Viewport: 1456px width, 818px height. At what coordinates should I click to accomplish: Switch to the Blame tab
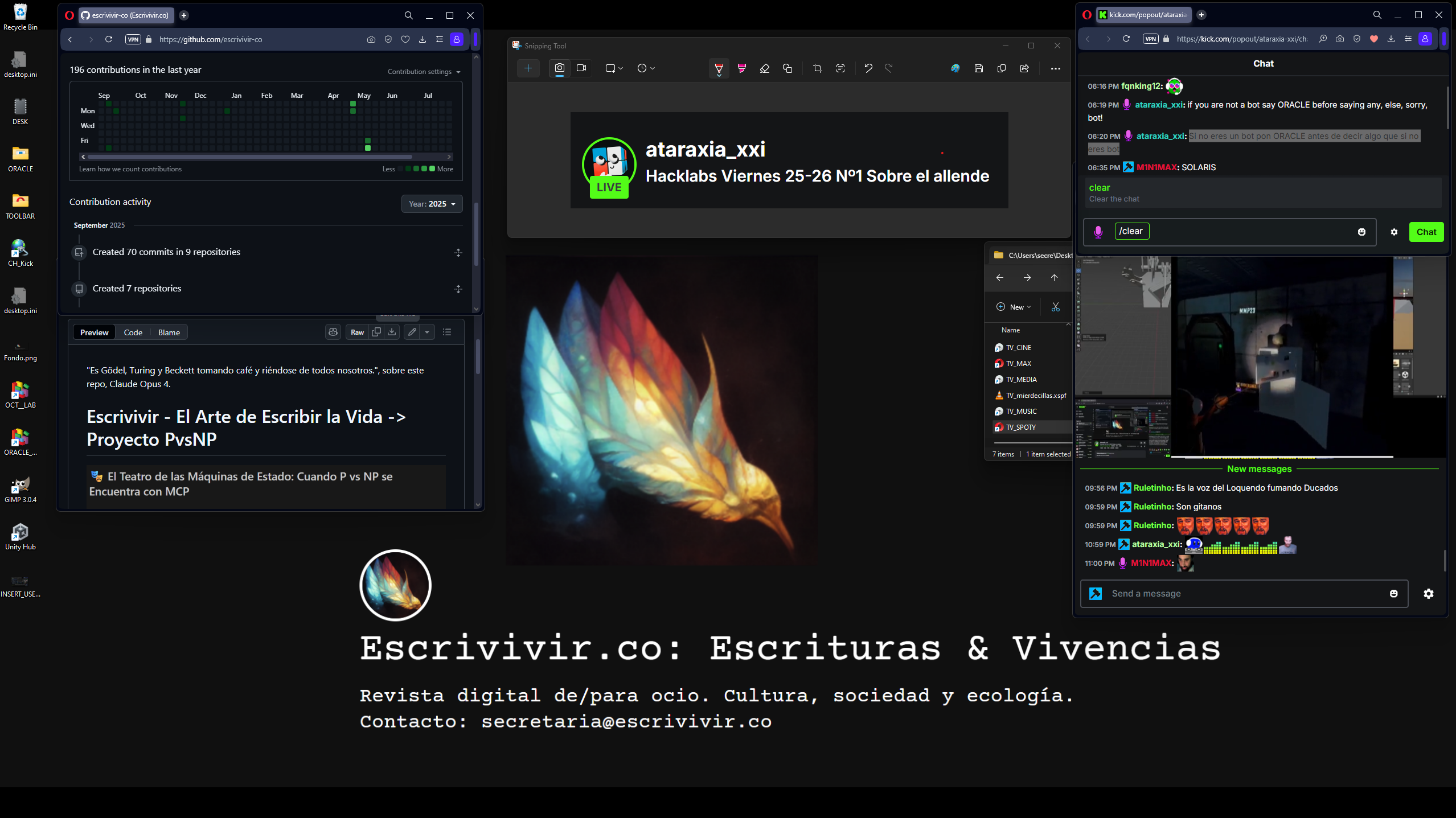(x=169, y=332)
